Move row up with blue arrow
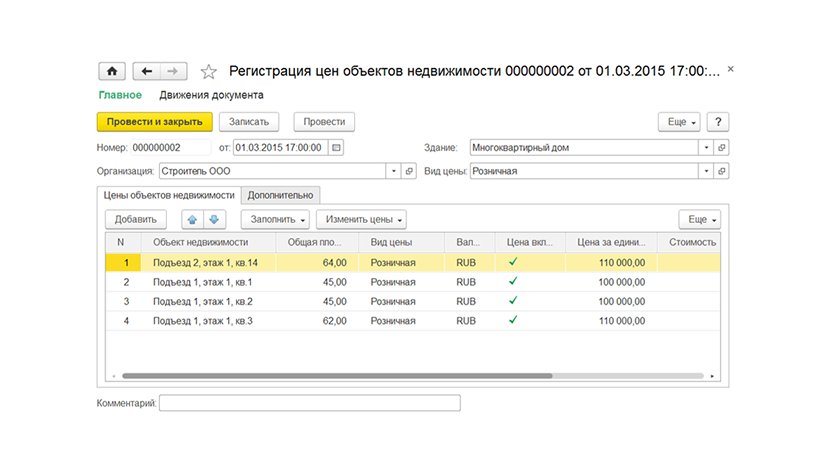 point(192,219)
